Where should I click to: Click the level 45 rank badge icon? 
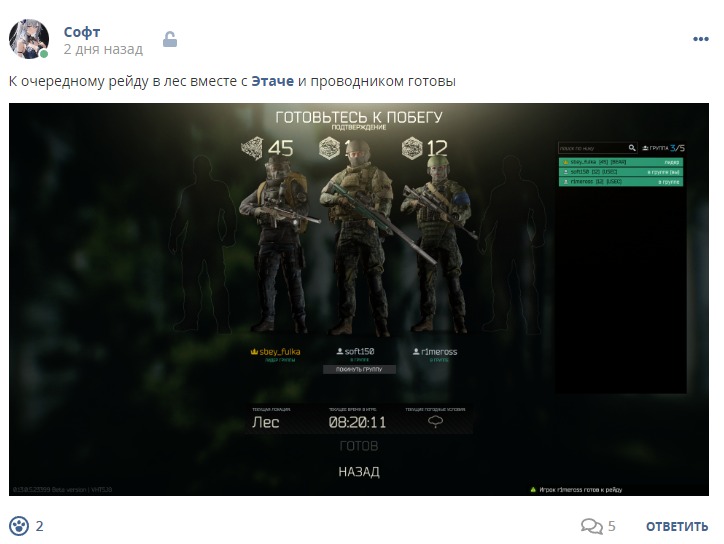(252, 148)
